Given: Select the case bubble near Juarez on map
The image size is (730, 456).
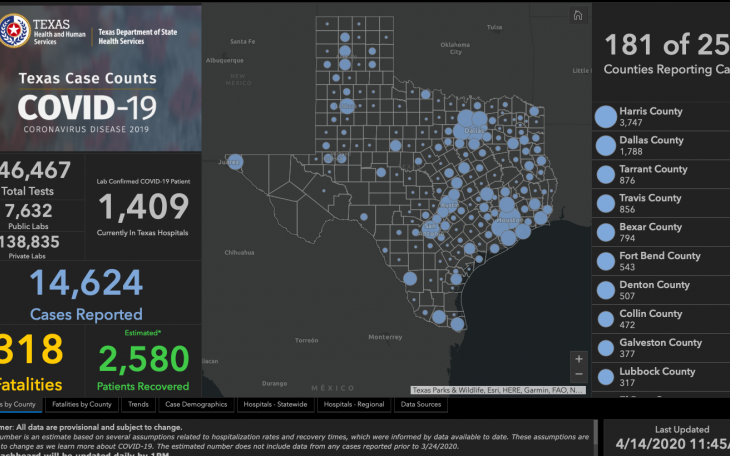Looking at the screenshot, I should point(235,162).
